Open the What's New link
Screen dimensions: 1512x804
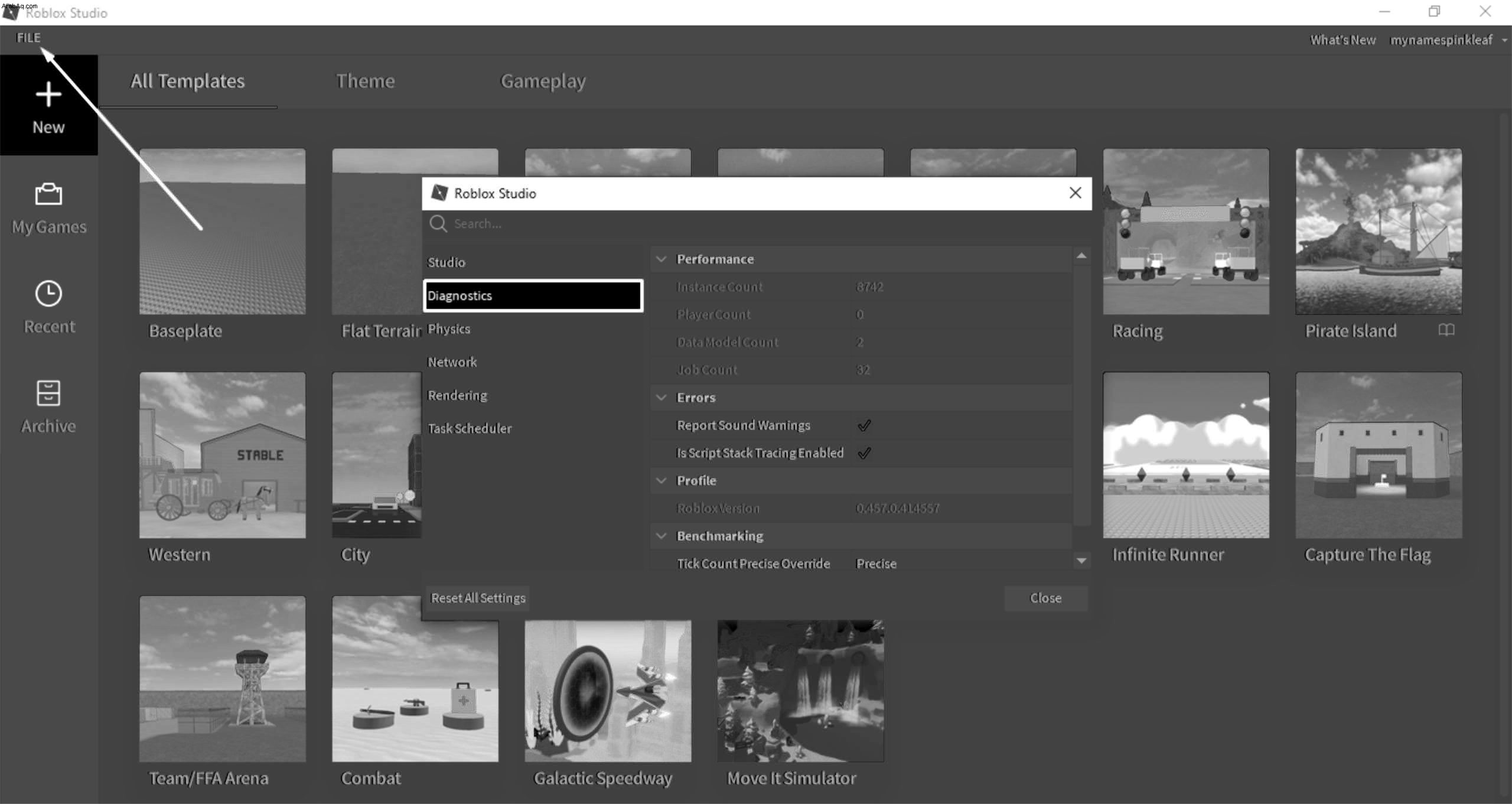click(1343, 40)
